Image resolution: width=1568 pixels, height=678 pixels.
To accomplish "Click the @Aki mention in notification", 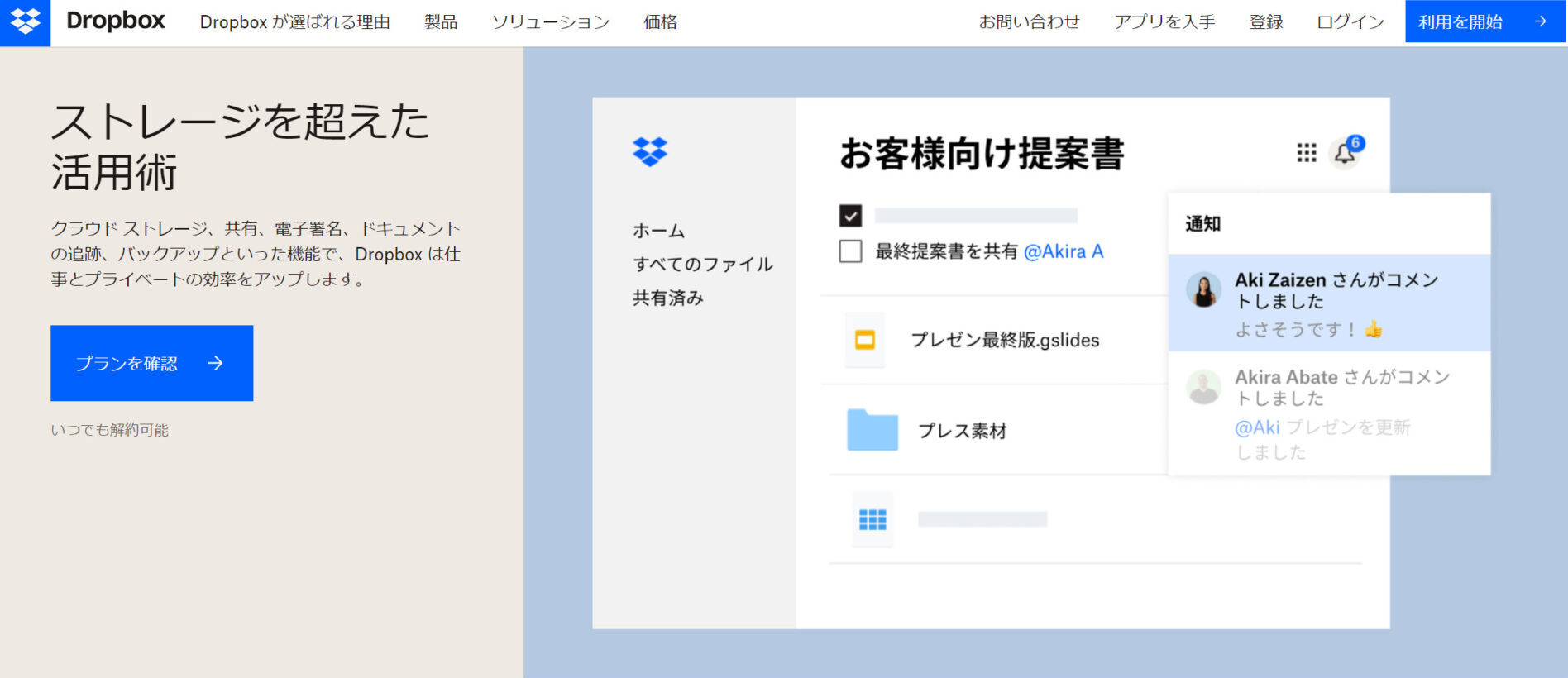I will click(x=1257, y=427).
